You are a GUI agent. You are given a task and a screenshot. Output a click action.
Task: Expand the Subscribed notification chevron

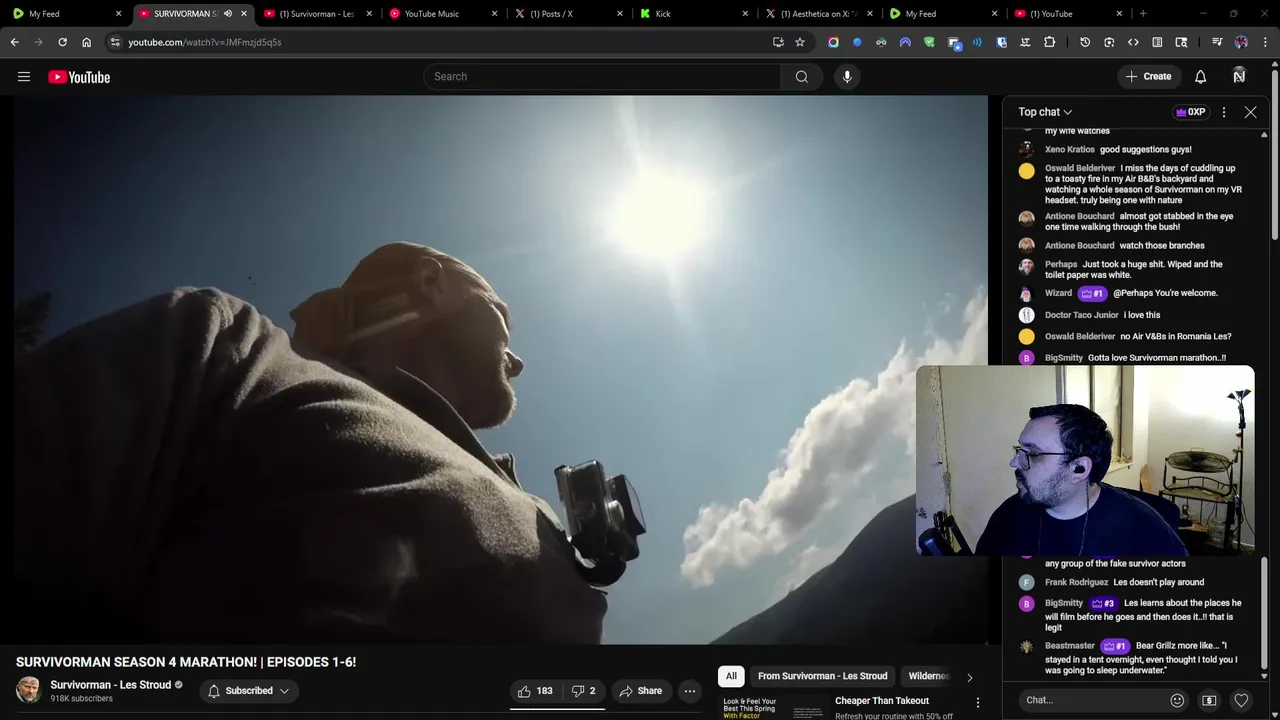click(x=284, y=691)
